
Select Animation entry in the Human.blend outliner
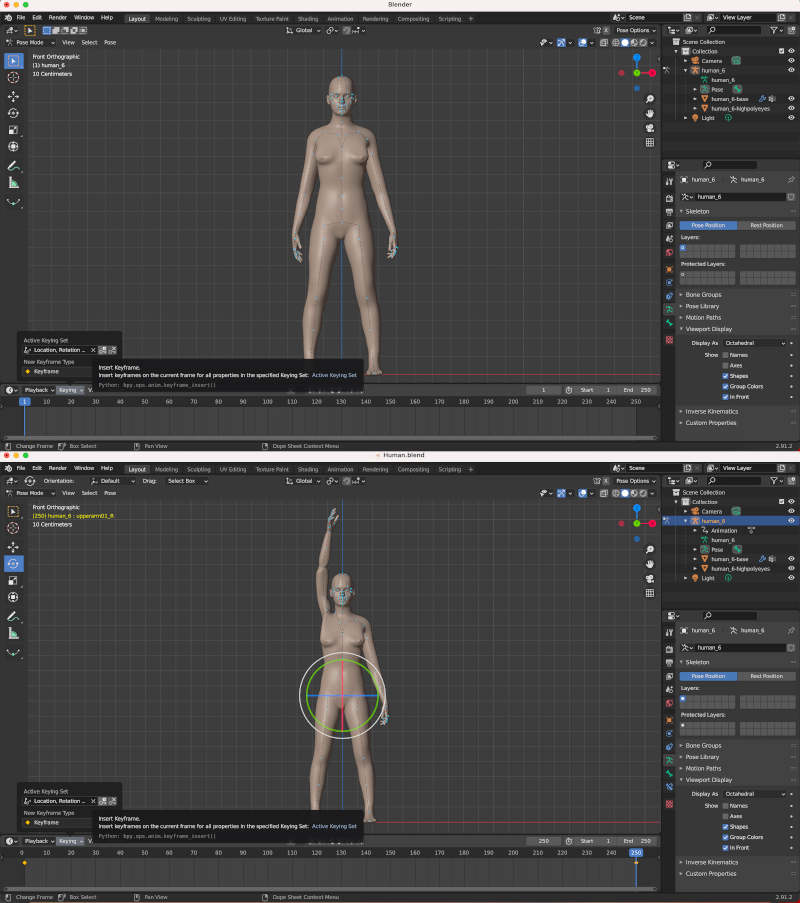point(724,531)
